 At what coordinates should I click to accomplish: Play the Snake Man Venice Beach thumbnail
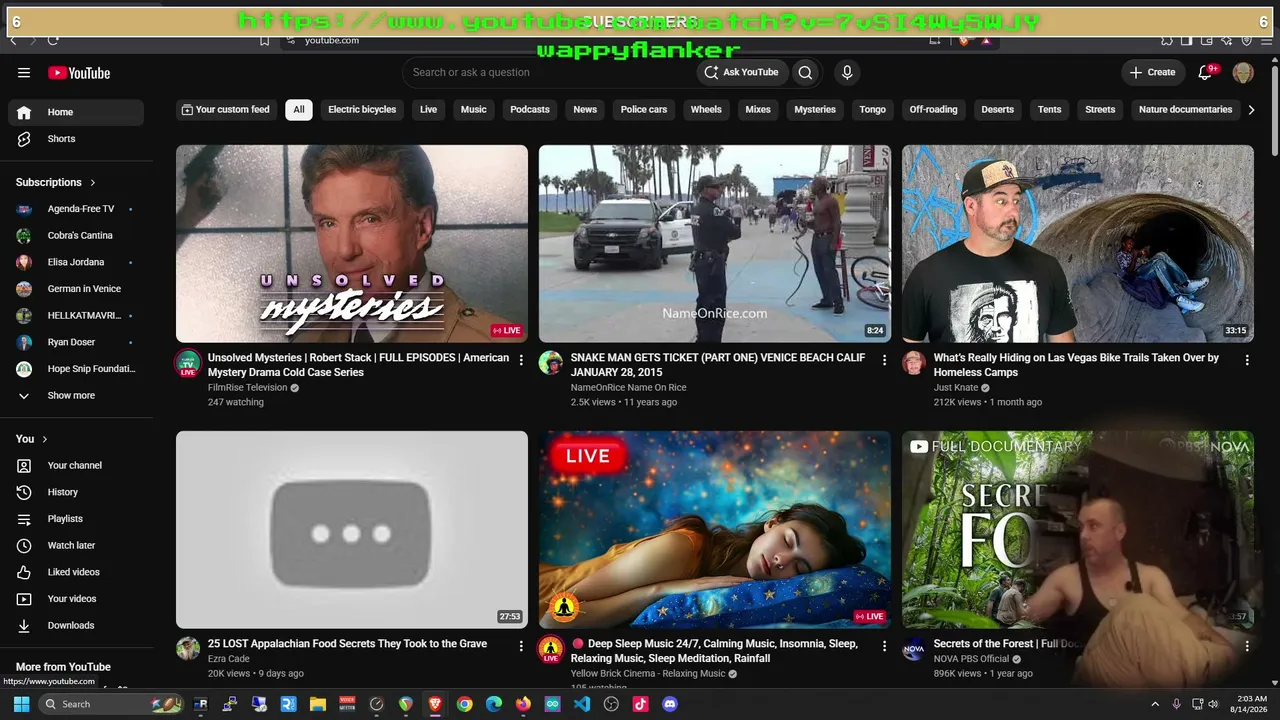click(715, 244)
